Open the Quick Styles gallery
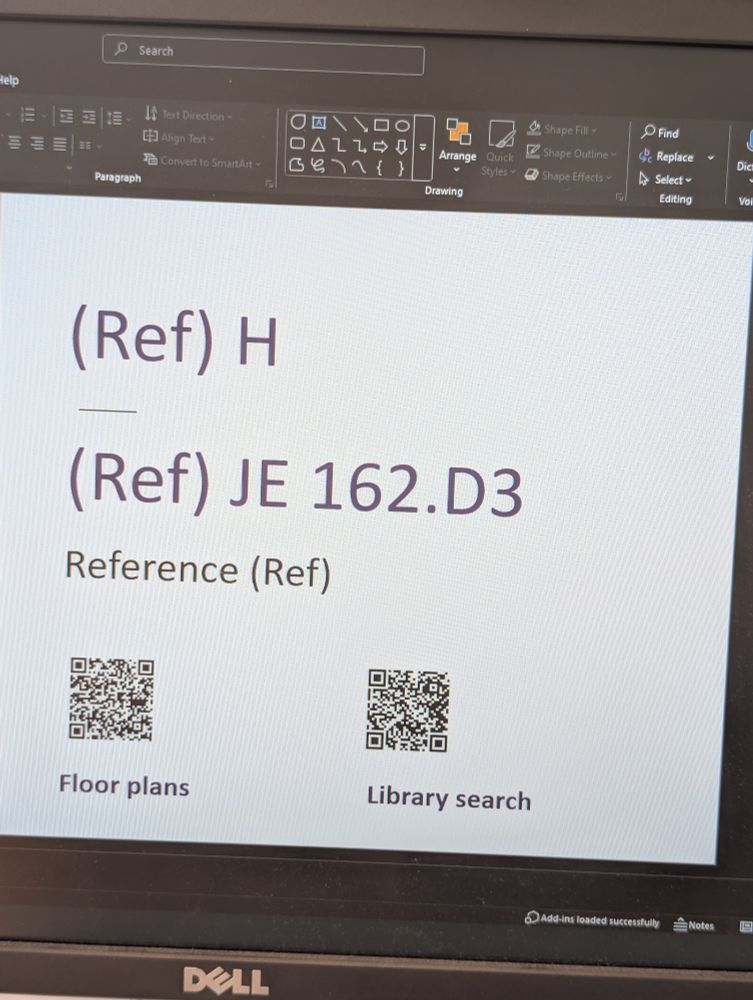The height and width of the screenshot is (1000, 753). 499,149
